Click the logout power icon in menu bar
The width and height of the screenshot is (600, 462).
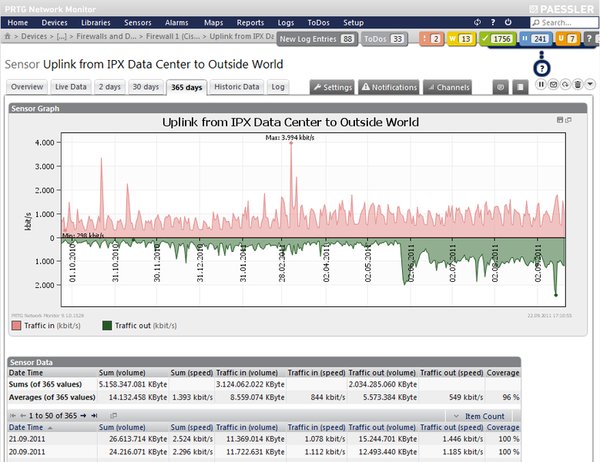pyautogui.click(x=506, y=21)
